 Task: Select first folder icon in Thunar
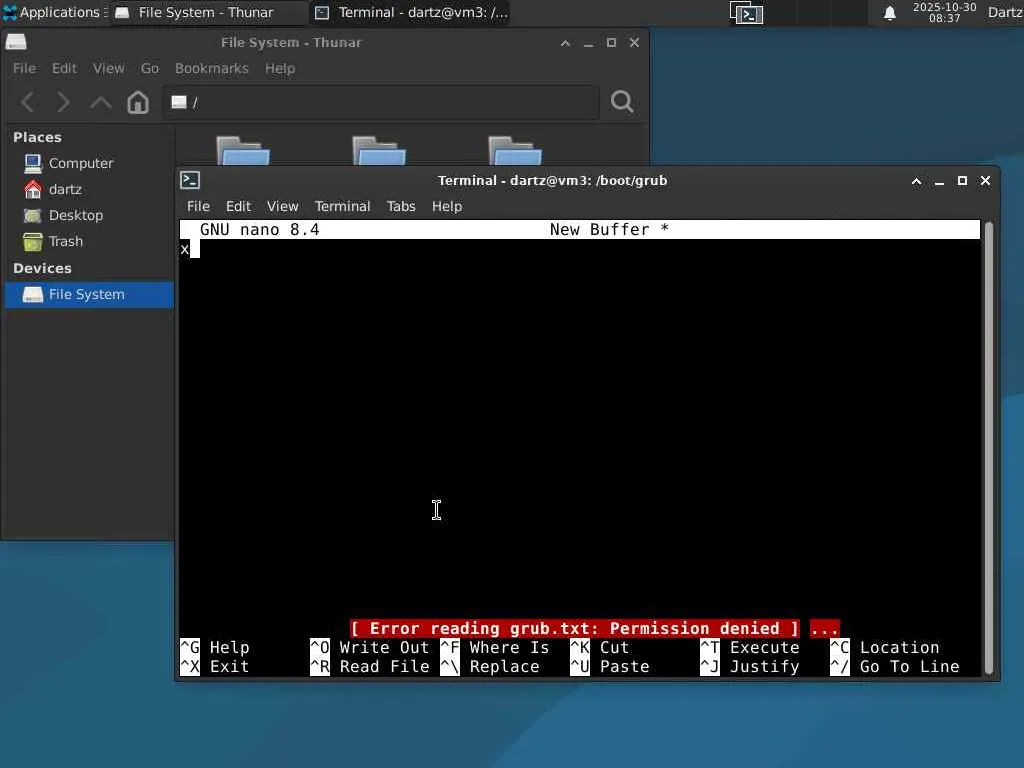tap(243, 150)
